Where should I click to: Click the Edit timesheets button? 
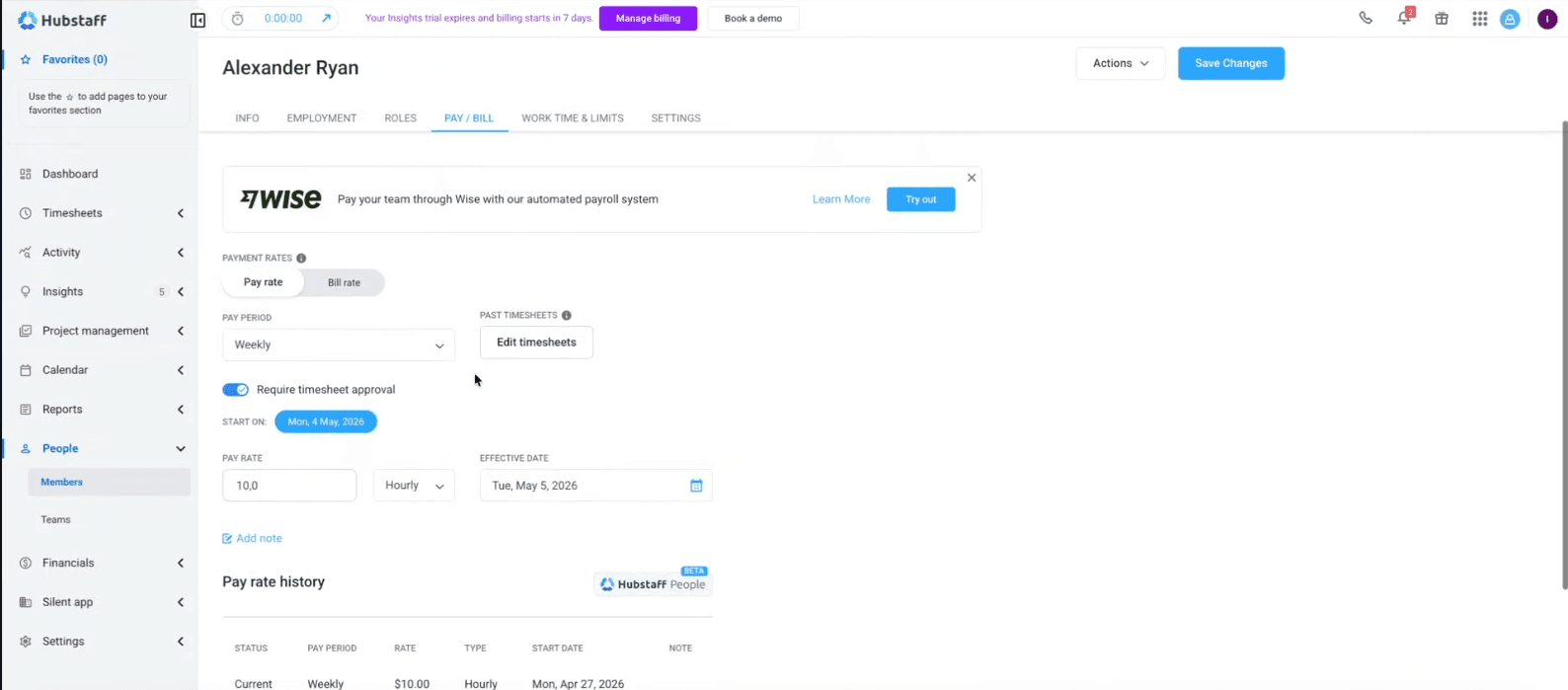pos(536,343)
